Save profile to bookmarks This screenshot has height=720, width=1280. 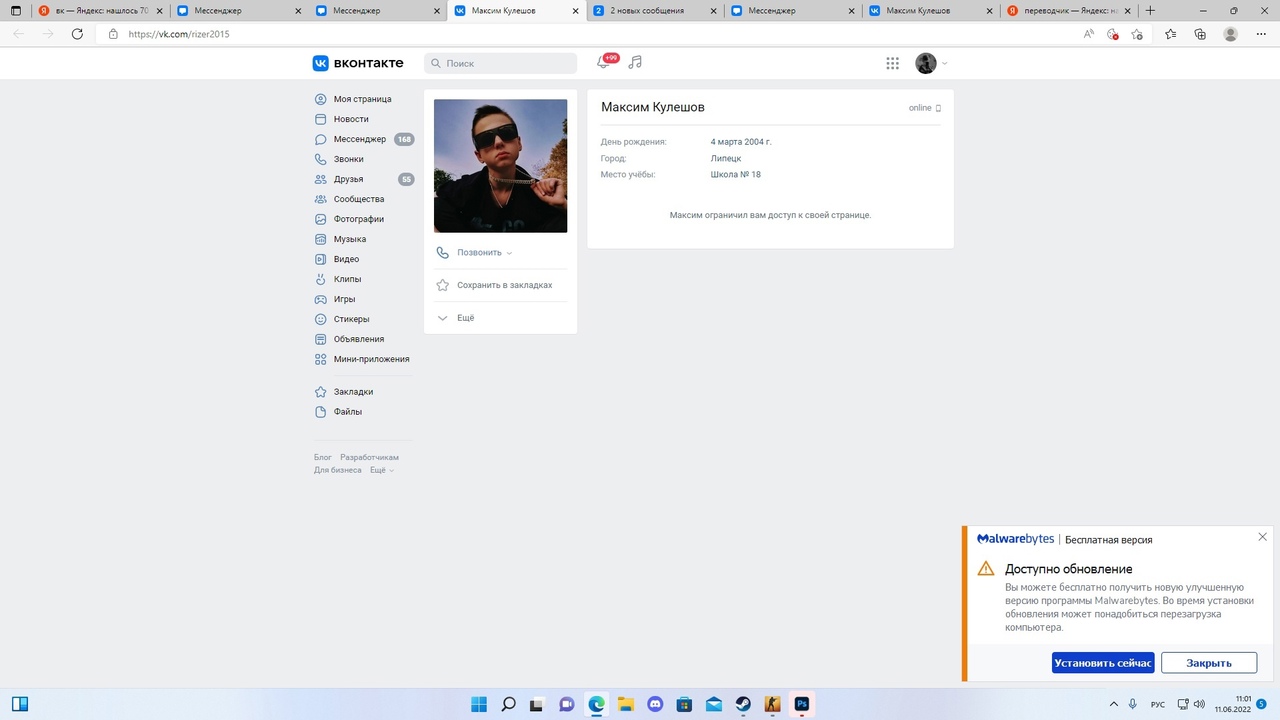pos(504,285)
